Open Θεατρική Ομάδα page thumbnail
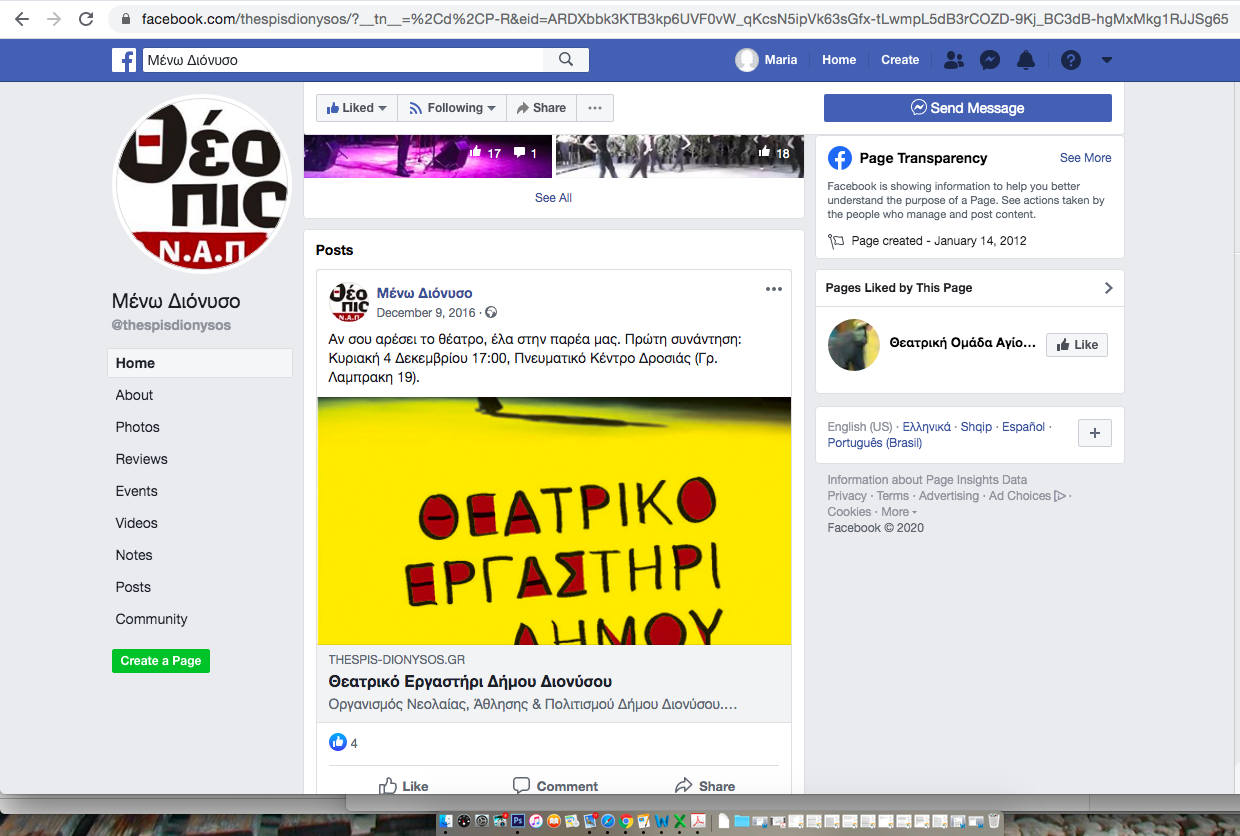The height and width of the screenshot is (836, 1240). pyautogui.click(x=854, y=345)
